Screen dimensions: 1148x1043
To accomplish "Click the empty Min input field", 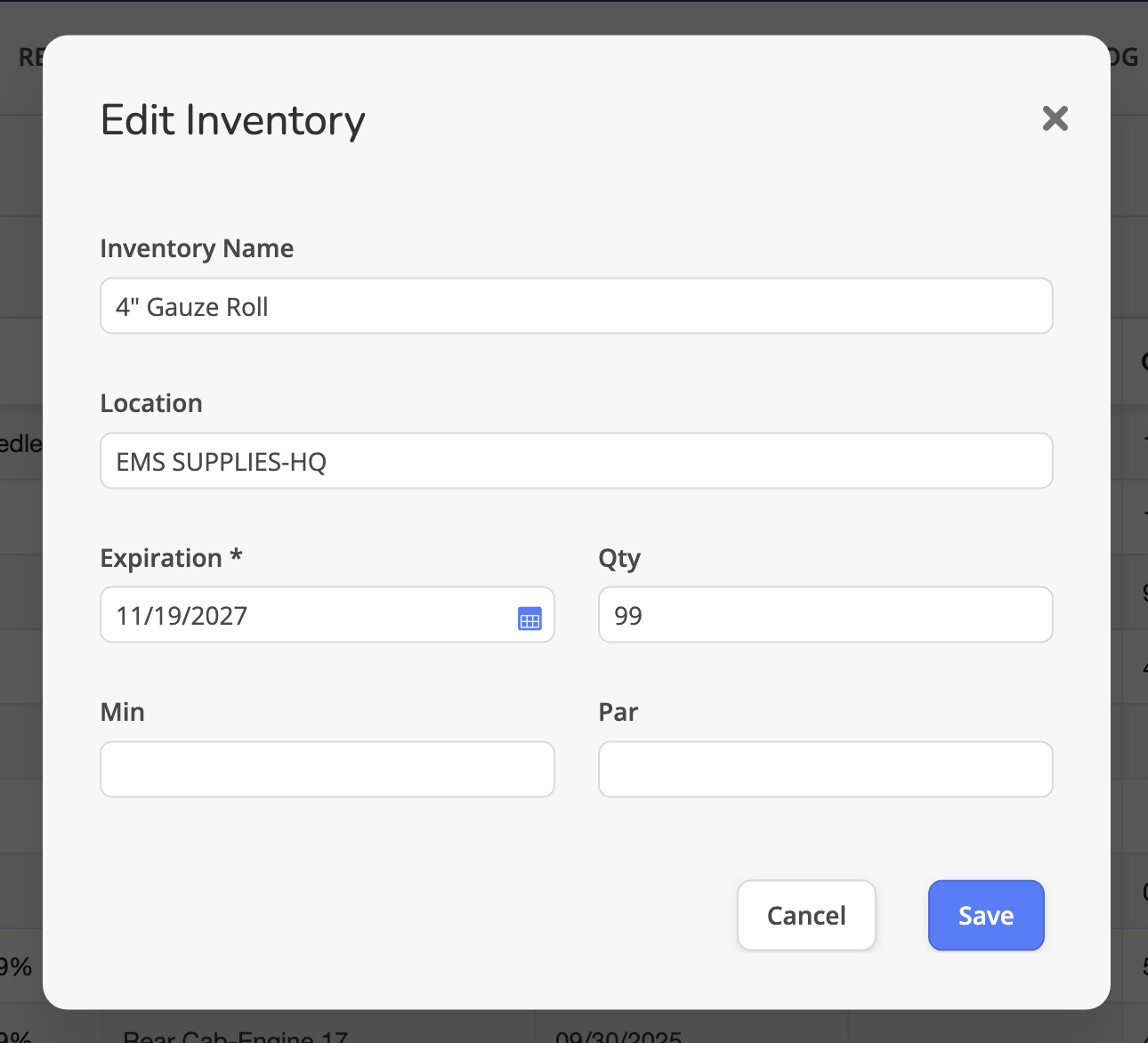I will point(327,770).
